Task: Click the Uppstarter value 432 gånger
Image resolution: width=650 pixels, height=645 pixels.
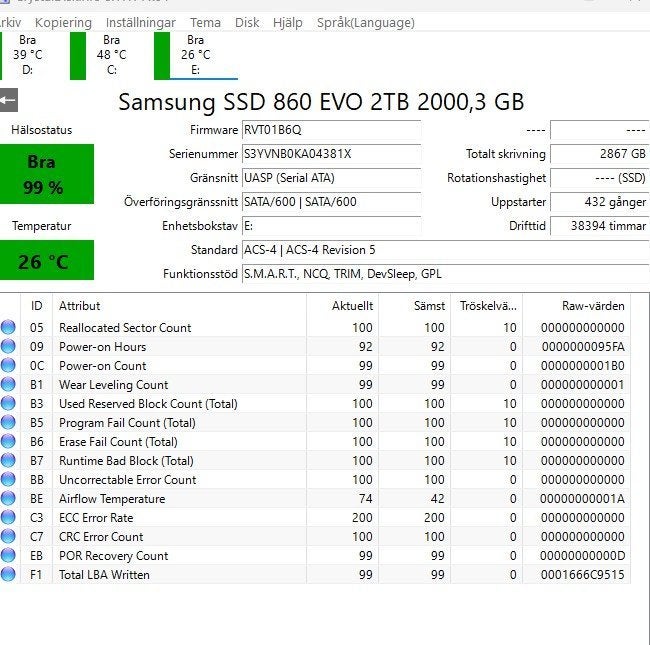Action: tap(599, 202)
